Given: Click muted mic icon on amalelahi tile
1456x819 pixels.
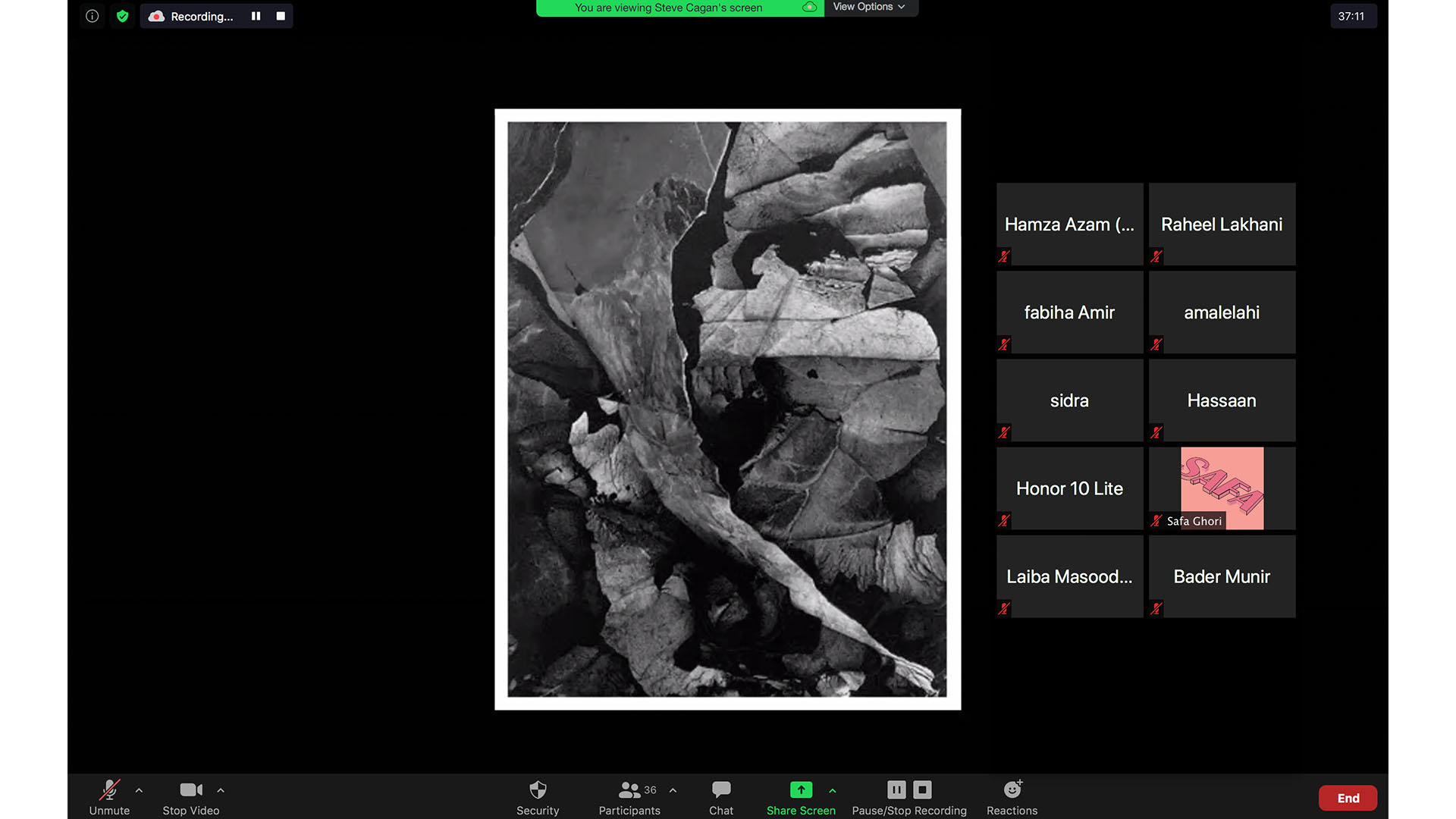Looking at the screenshot, I should [1156, 344].
